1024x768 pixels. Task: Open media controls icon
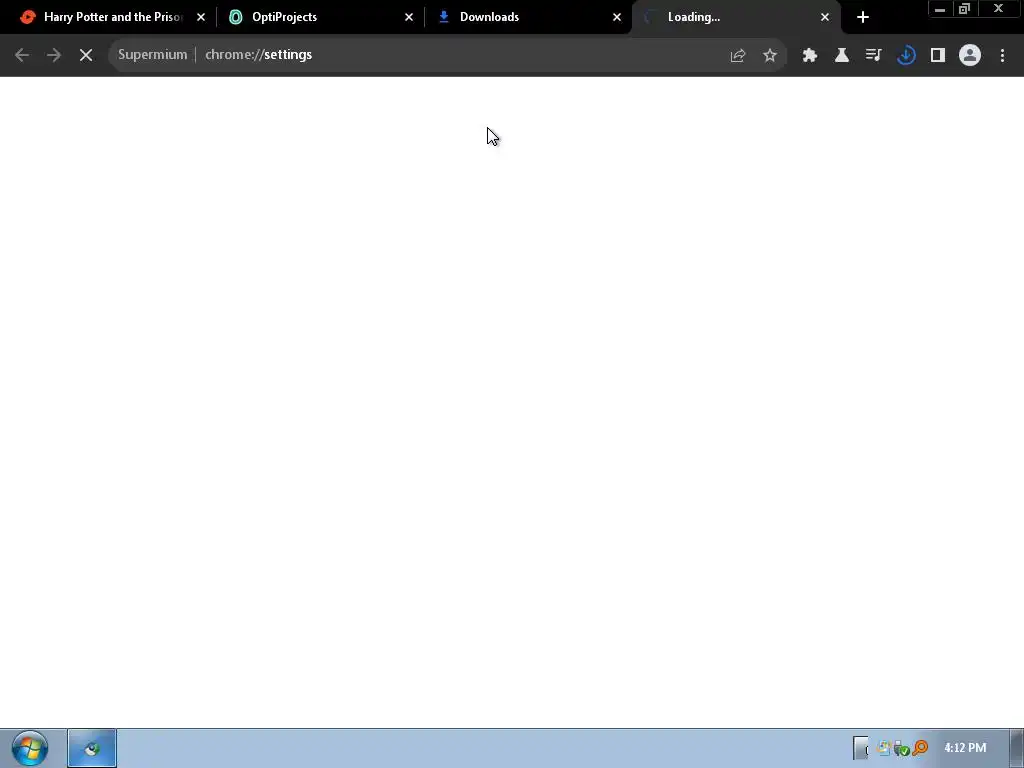[874, 56]
